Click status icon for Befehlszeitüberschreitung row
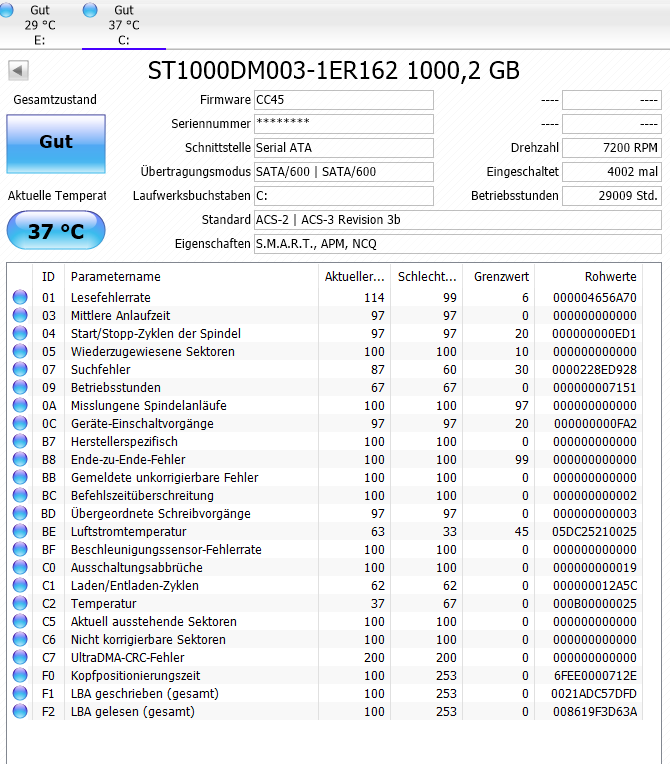 point(20,496)
